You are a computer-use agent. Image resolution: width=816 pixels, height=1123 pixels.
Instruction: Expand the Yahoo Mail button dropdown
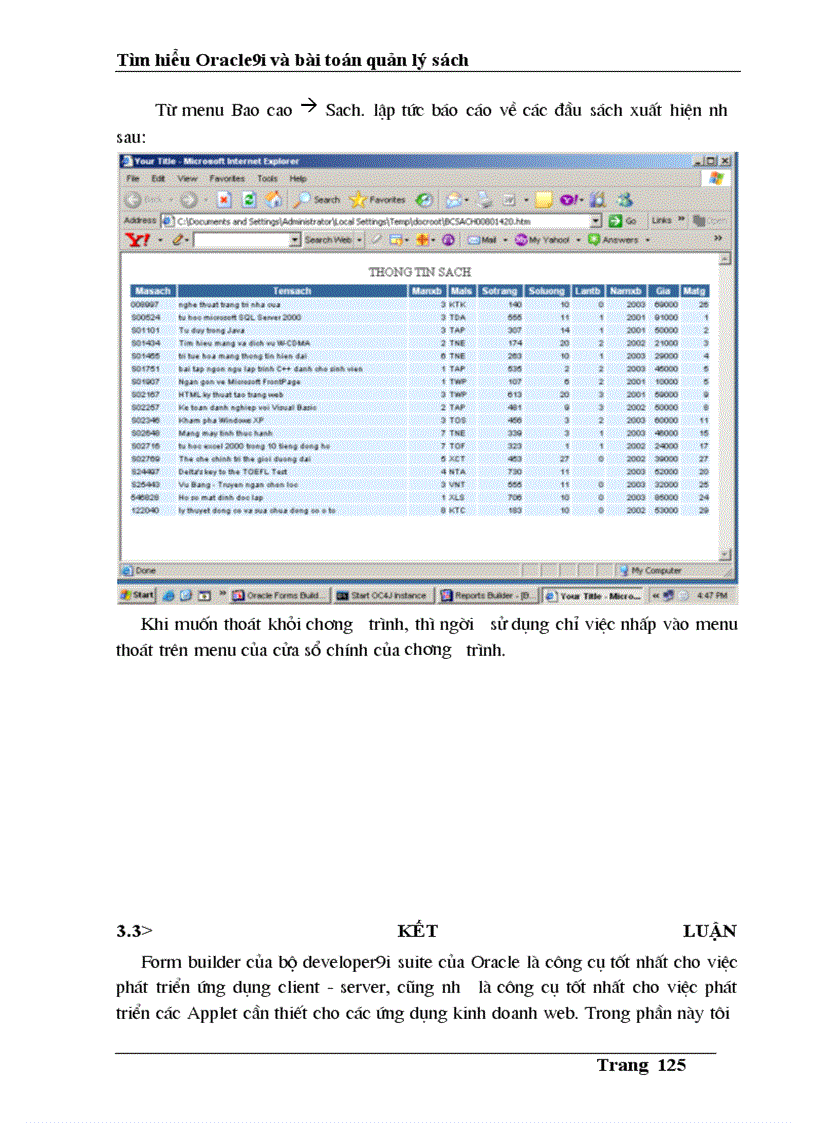click(505, 240)
